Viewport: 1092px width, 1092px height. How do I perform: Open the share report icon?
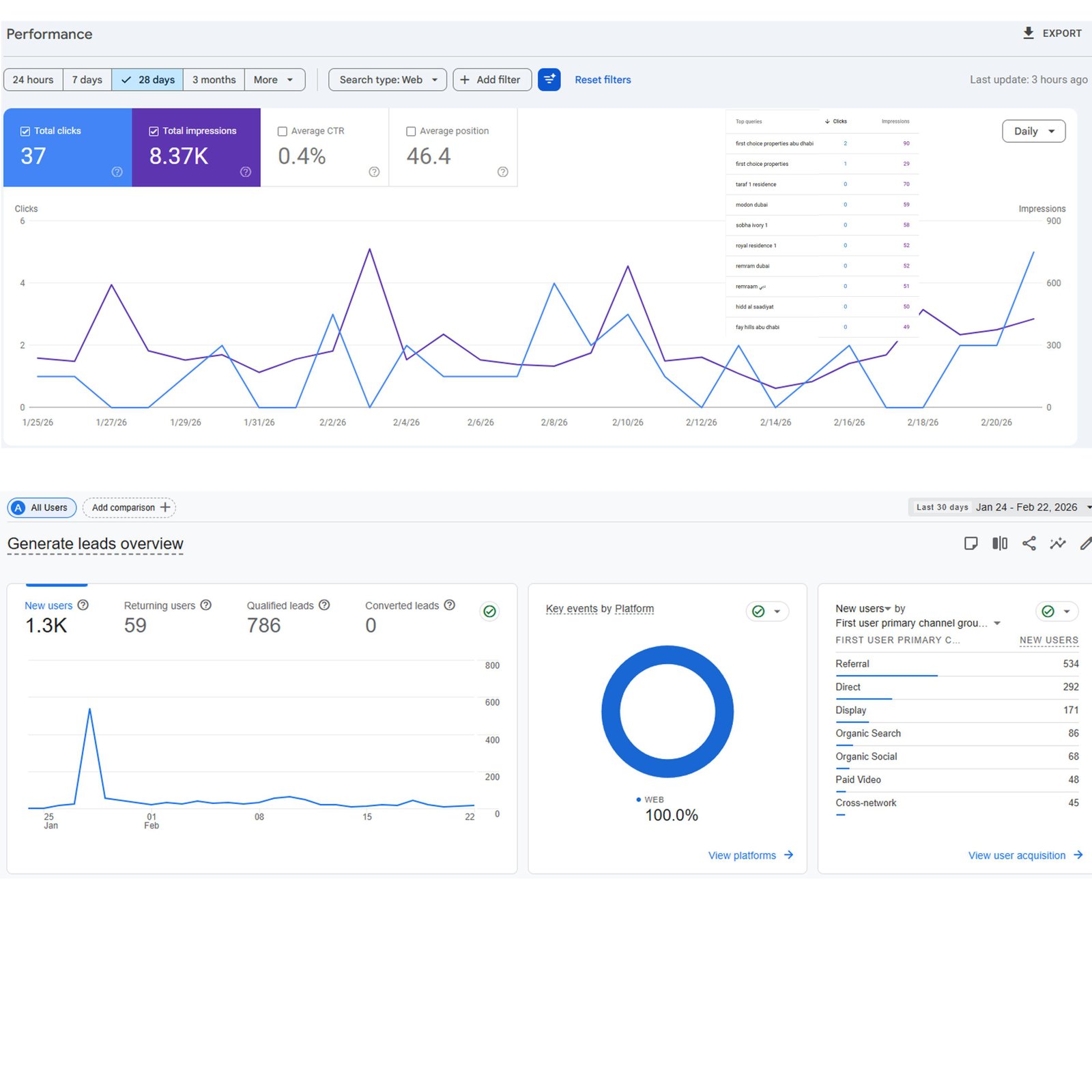pos(1029,543)
